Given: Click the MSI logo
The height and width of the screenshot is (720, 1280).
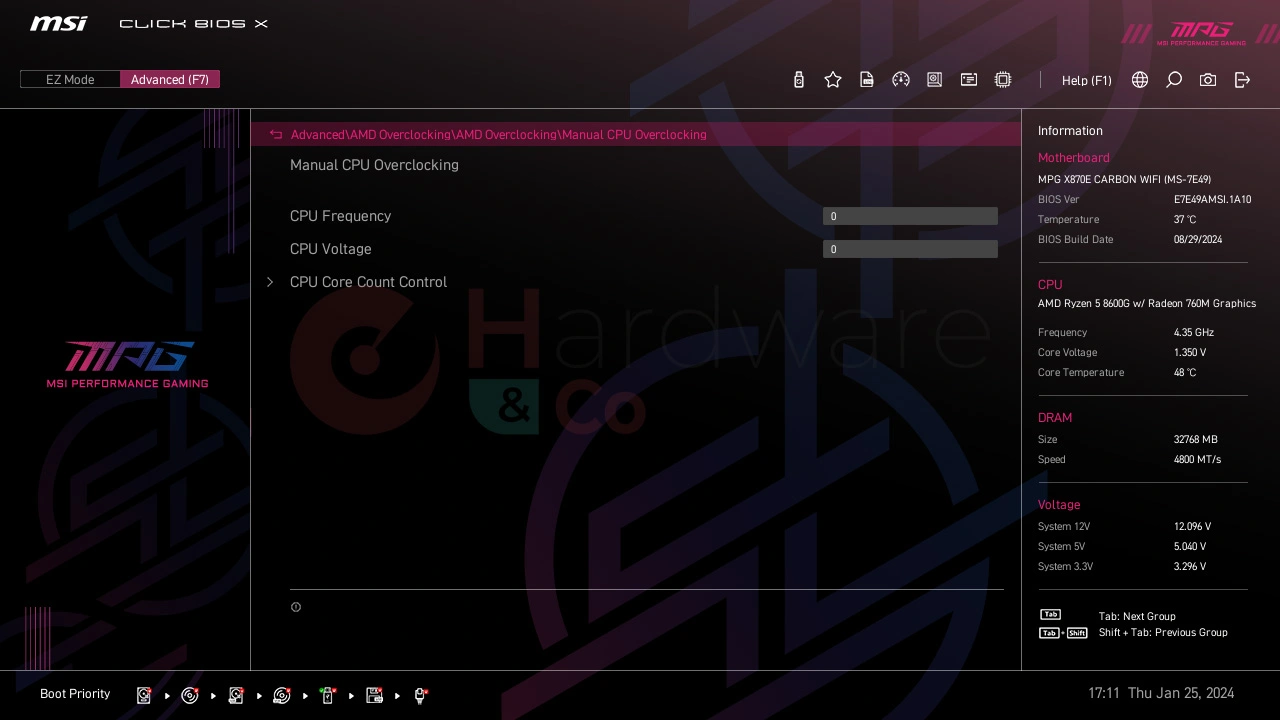Looking at the screenshot, I should 58,23.
